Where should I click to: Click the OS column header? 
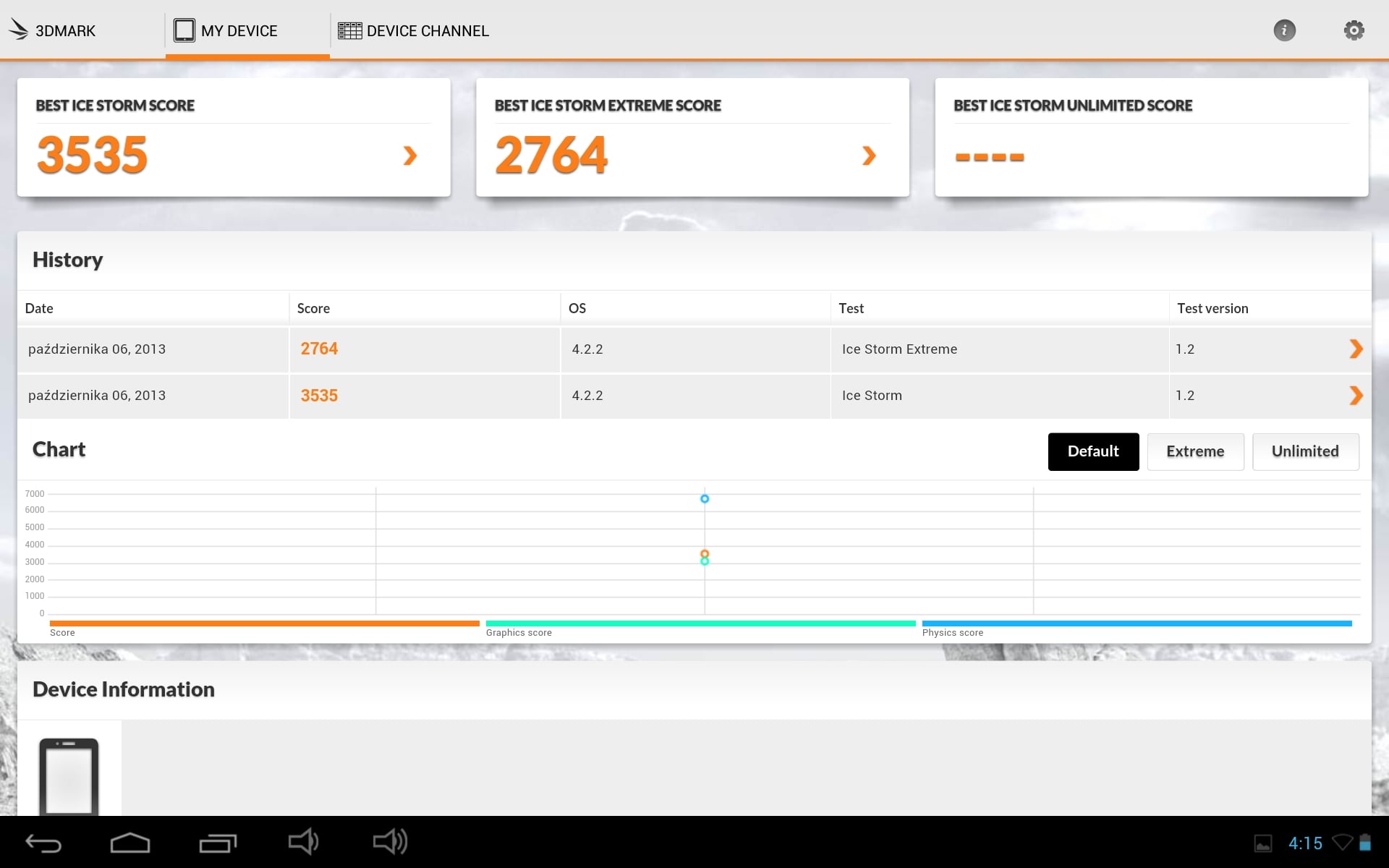tap(577, 308)
